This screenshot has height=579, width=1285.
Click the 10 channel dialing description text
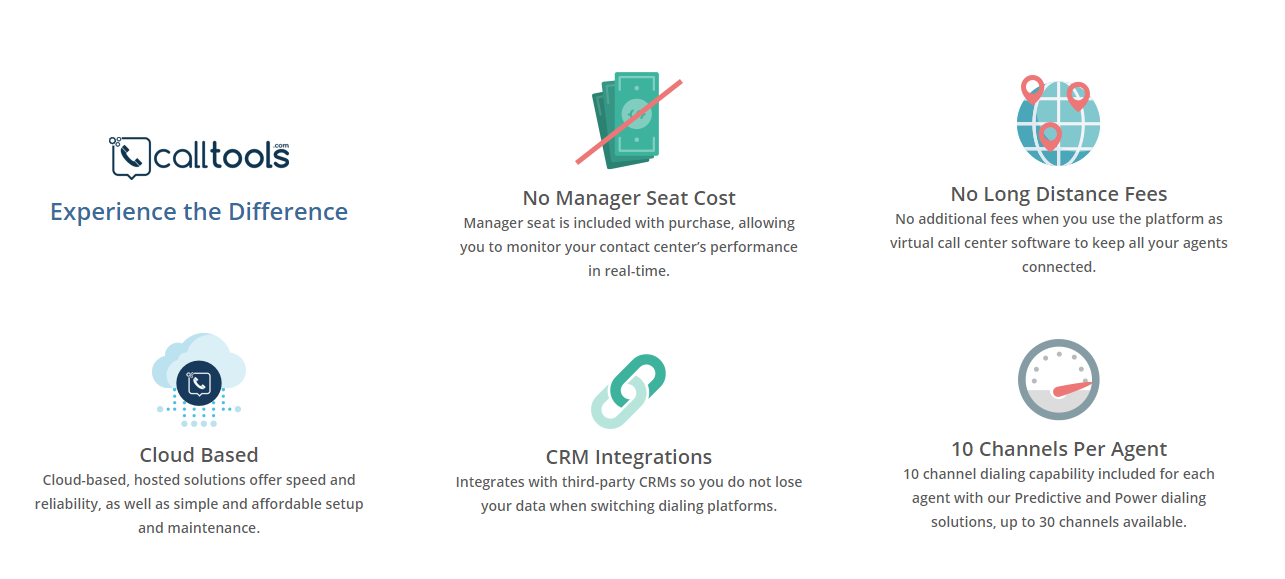click(x=1058, y=498)
